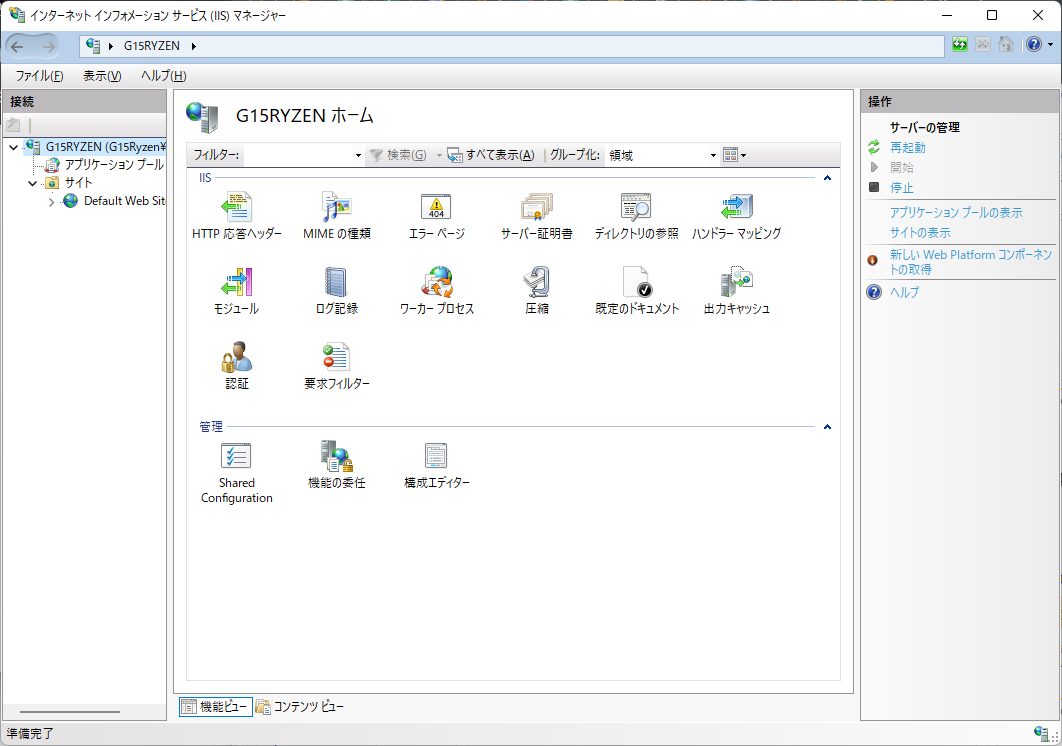This screenshot has height=746, width=1062.
Task: Open ワーカー プロセス feature
Action: point(437,291)
